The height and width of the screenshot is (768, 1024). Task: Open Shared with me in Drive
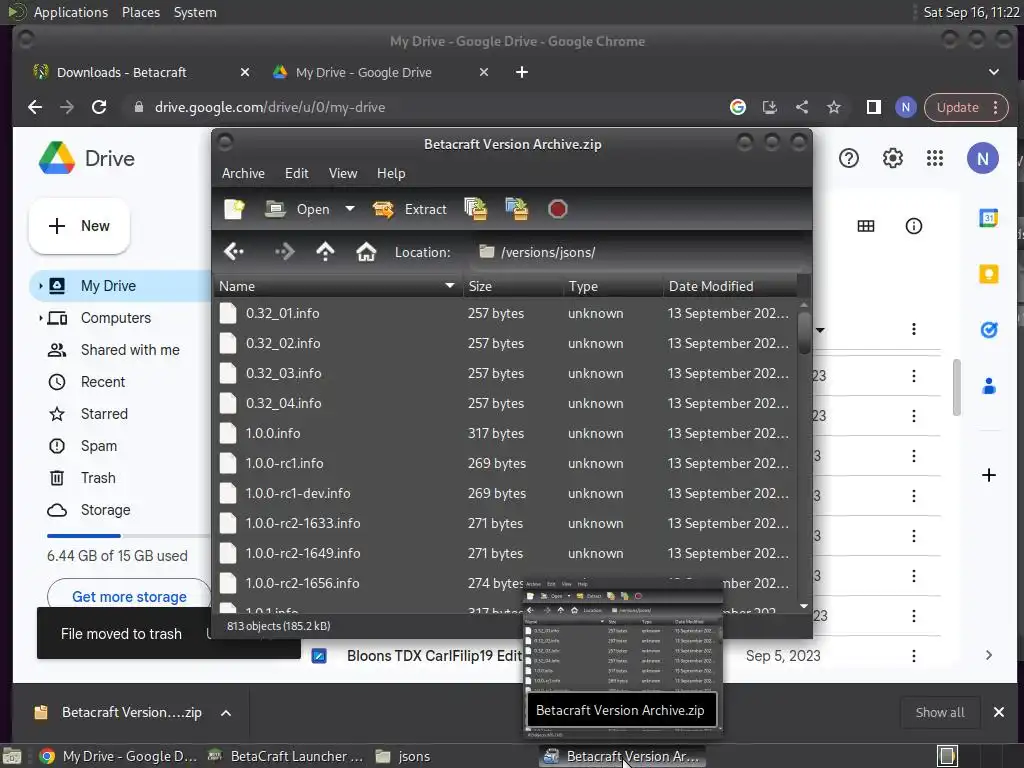[x=130, y=350]
